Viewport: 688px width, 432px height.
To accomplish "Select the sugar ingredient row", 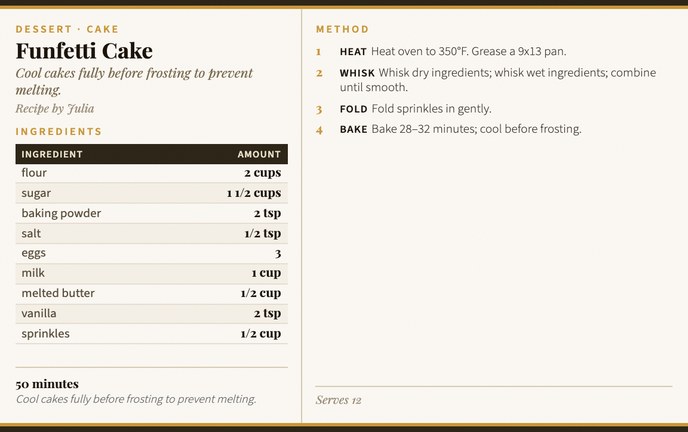I will [x=152, y=193].
